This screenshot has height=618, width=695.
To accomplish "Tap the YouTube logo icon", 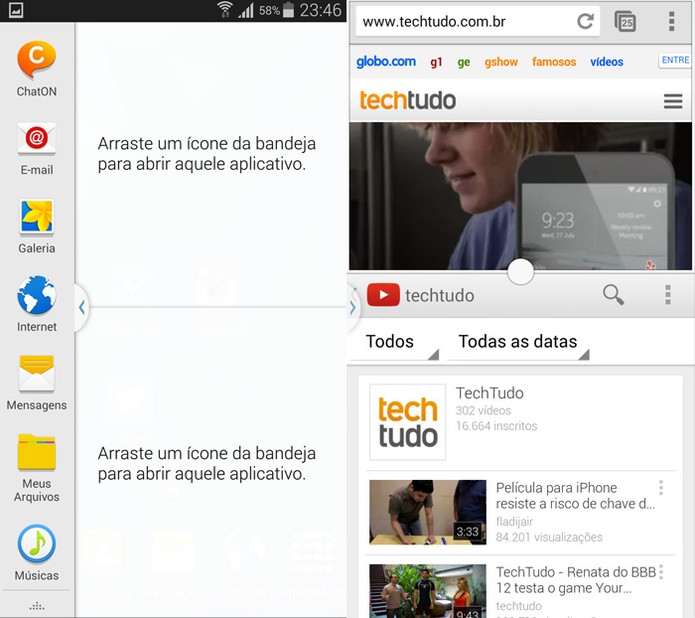I will [x=383, y=295].
